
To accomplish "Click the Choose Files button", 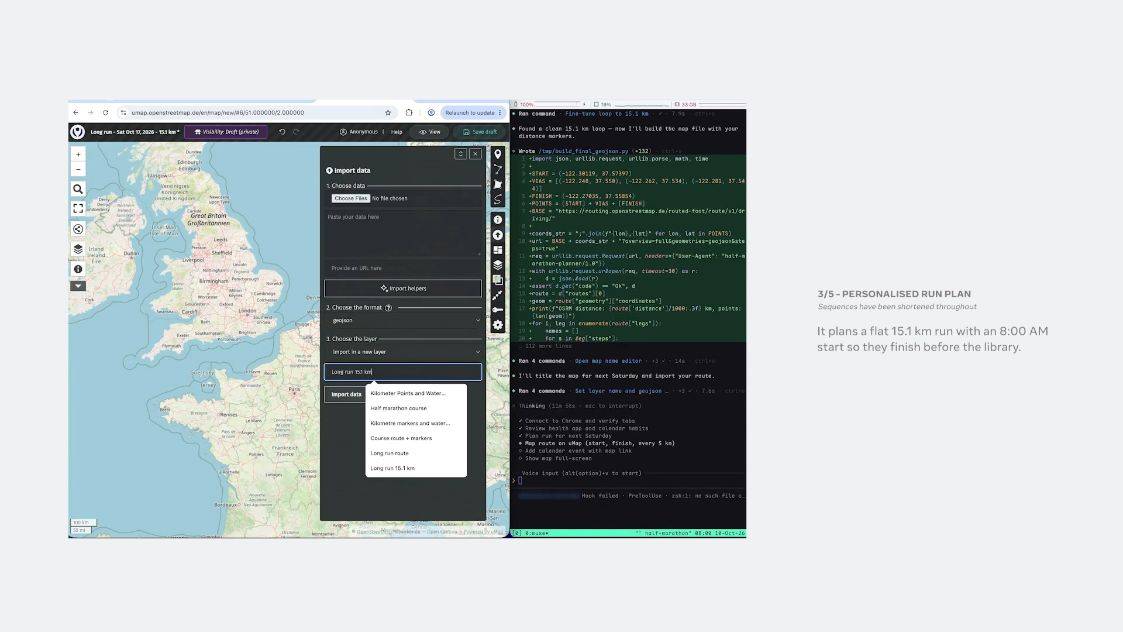I will click(x=350, y=198).
